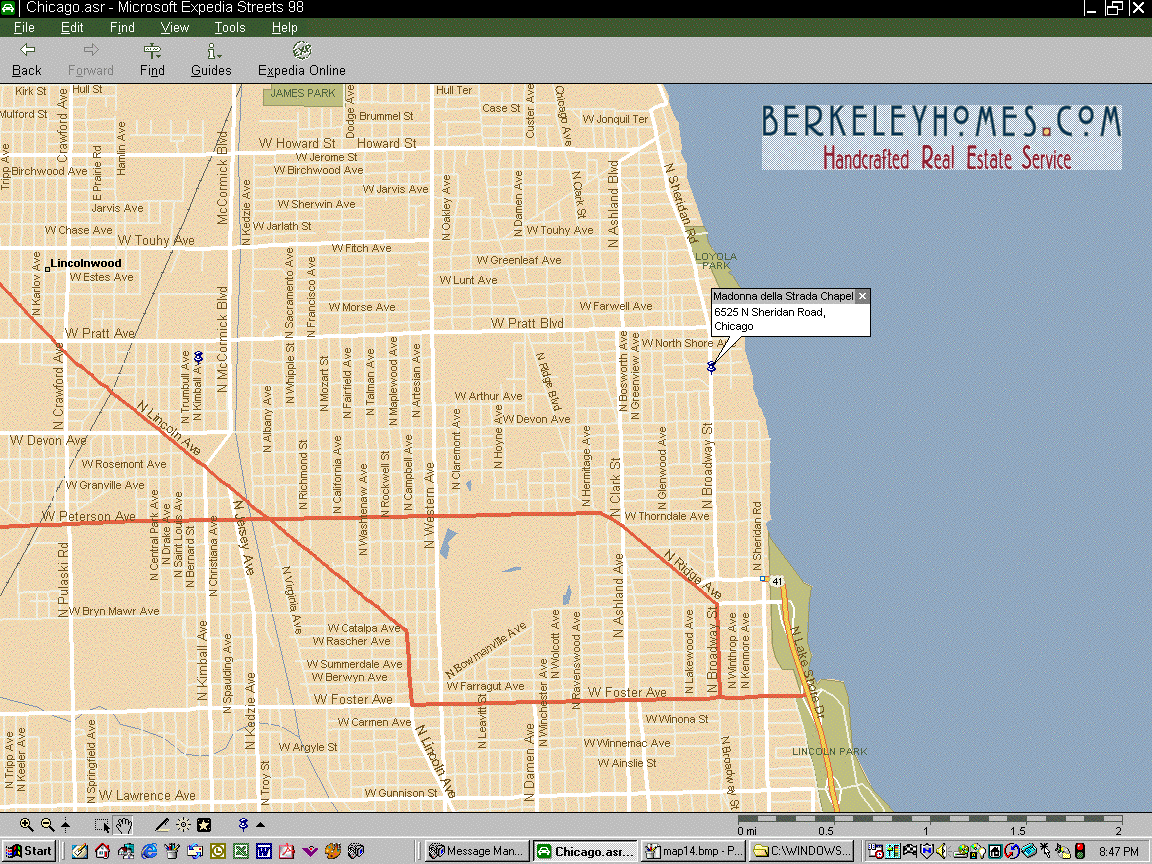Open the Guides toolbar dropdown
Viewport: 1152px width, 864px height.
[211, 59]
